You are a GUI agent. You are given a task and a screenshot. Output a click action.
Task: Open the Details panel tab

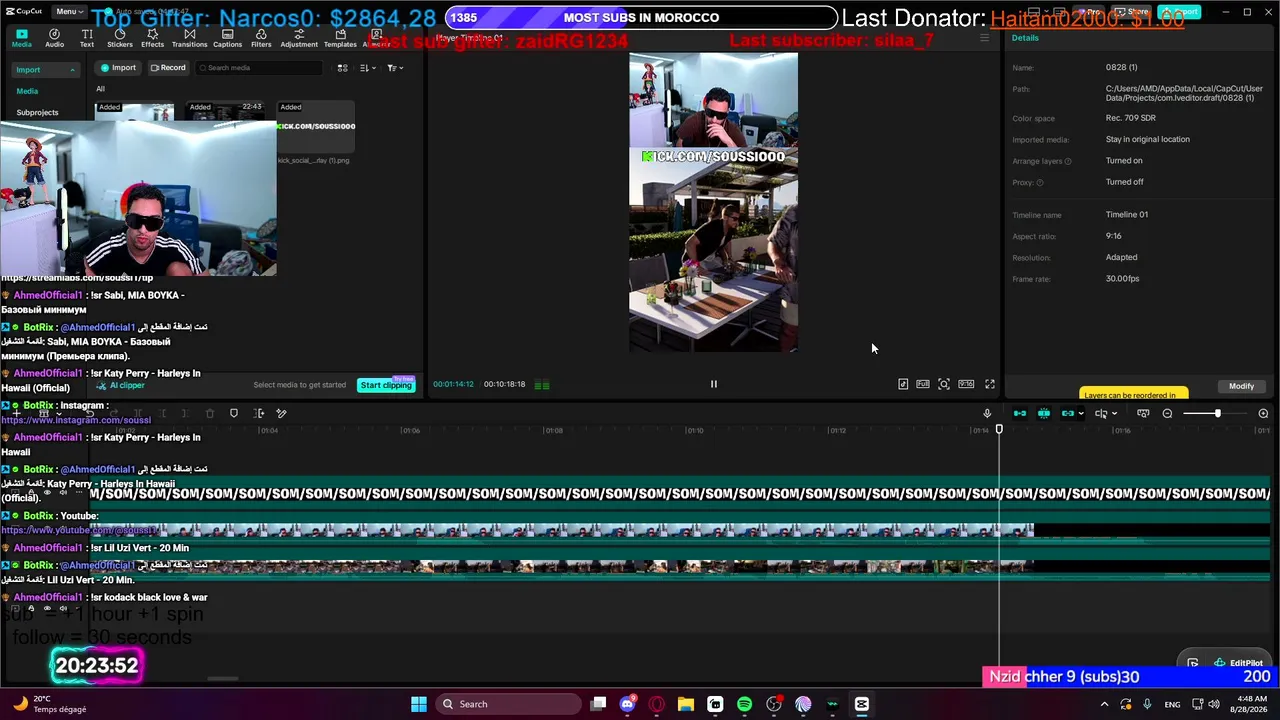(1025, 38)
